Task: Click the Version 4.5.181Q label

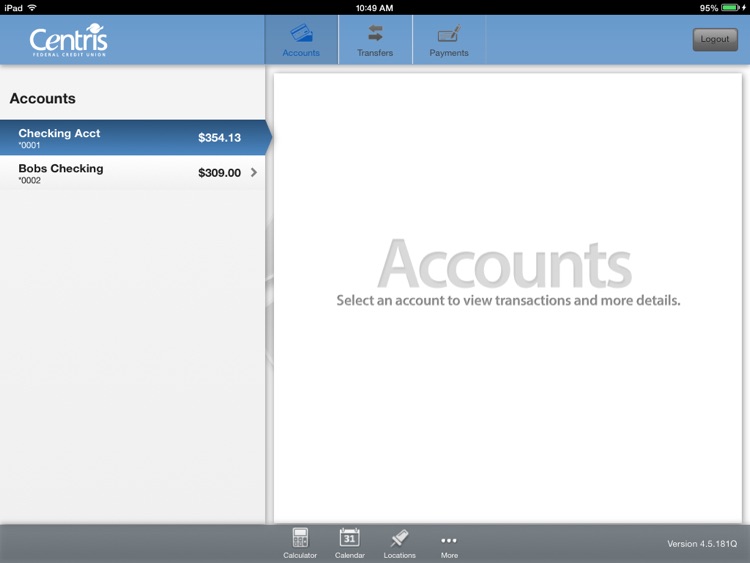Action: tap(702, 544)
